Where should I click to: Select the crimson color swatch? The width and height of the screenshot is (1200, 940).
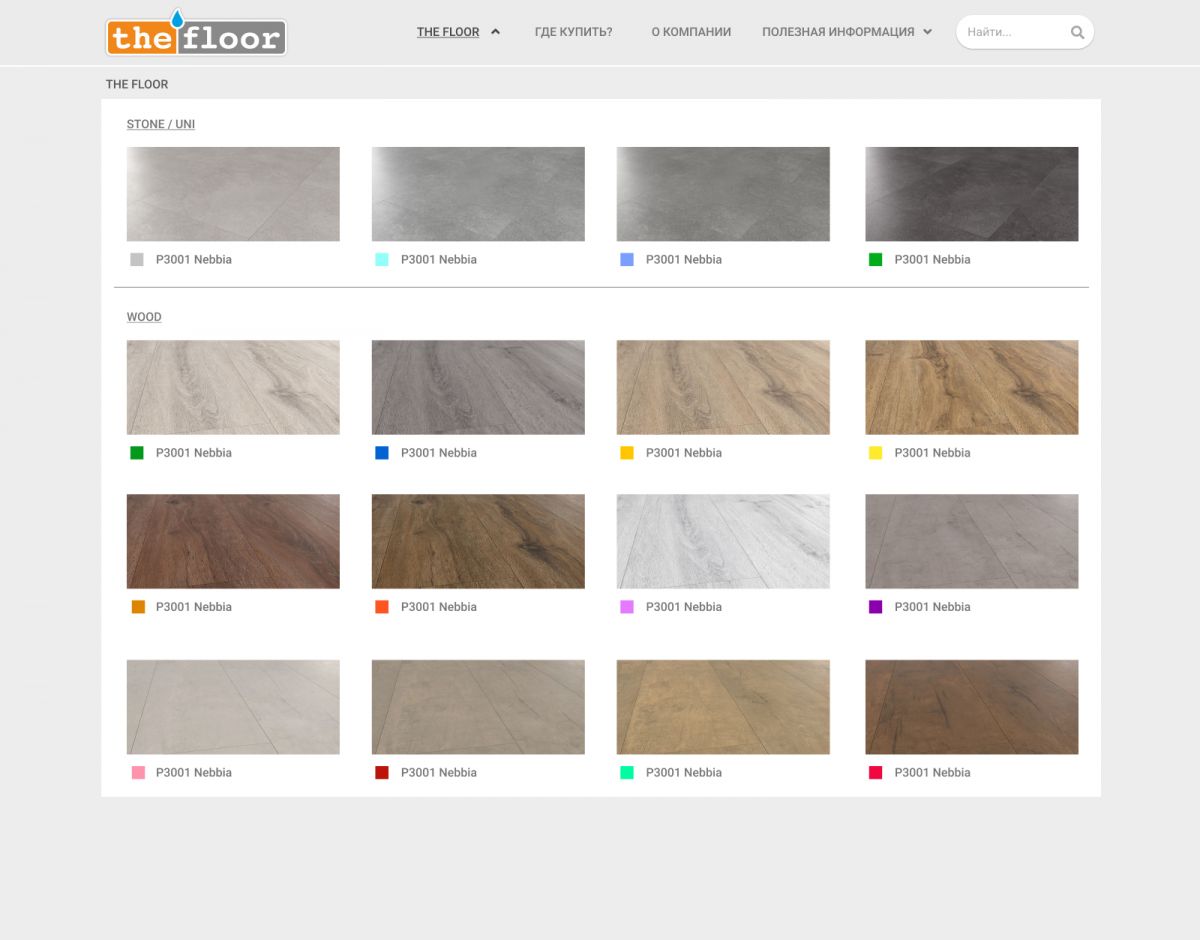coord(876,773)
